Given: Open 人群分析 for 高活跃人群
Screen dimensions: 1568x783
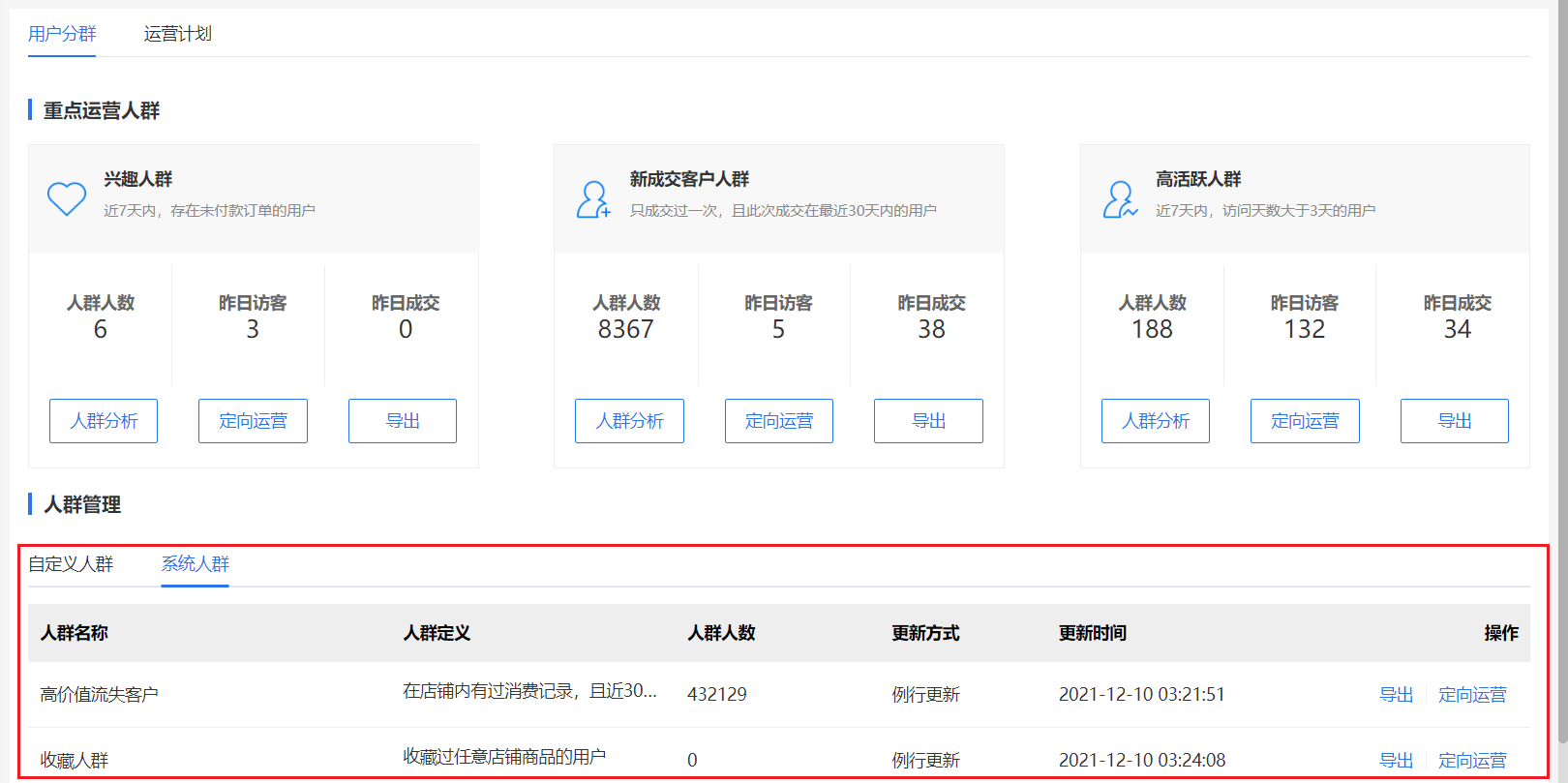Looking at the screenshot, I should (x=1156, y=421).
